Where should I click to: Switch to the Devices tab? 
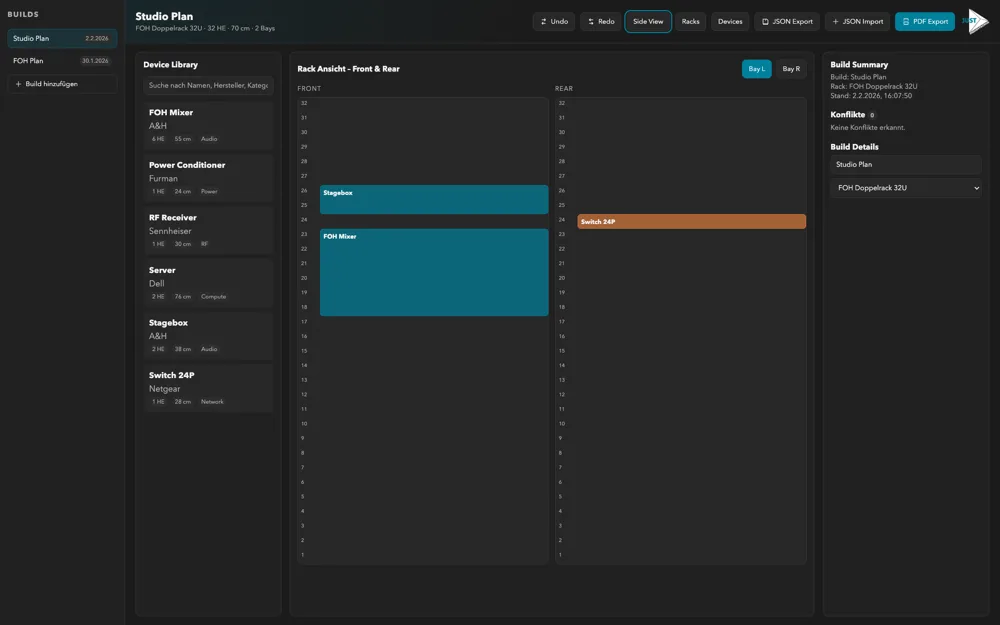pyautogui.click(x=731, y=19)
